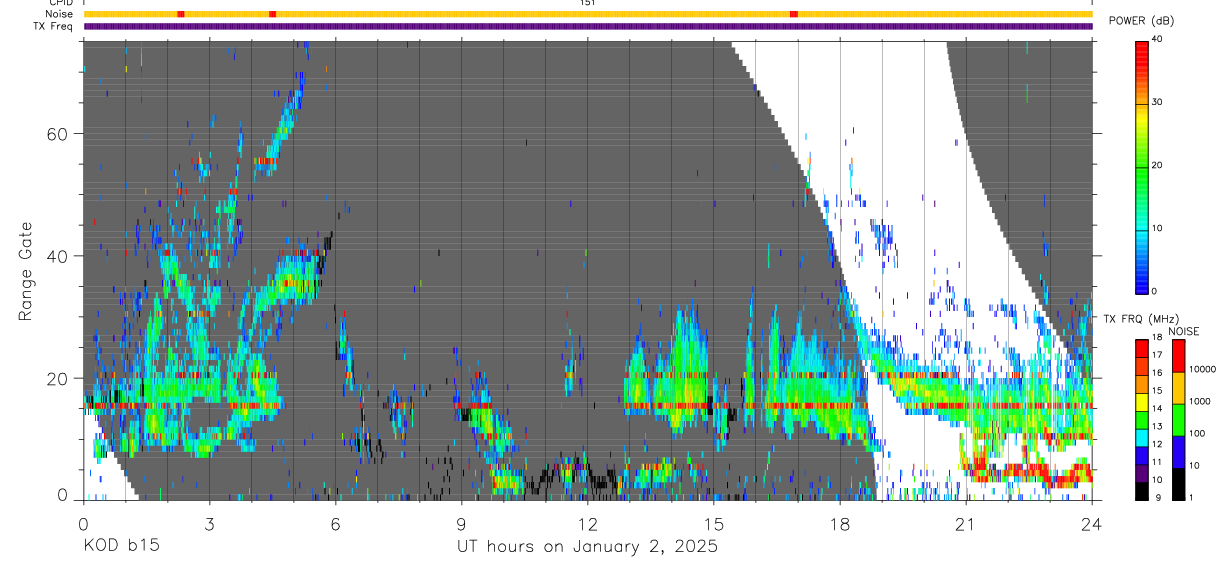Click the "9" hour tick label on the time axis

(461, 523)
